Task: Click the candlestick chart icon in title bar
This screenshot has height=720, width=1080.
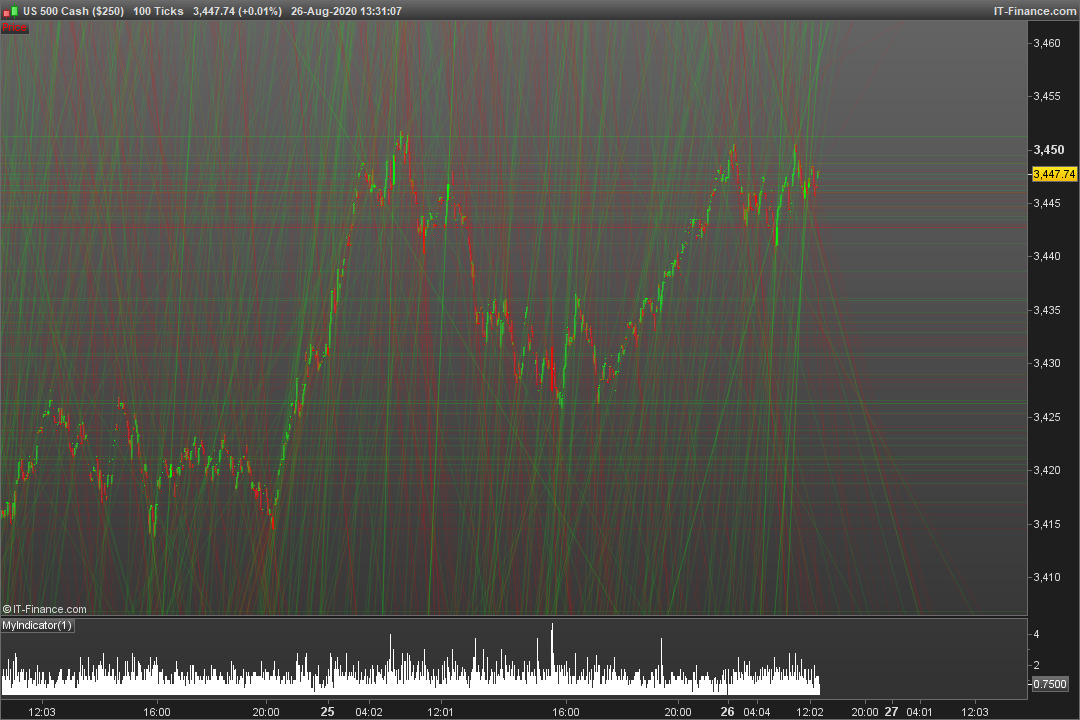Action: [10, 12]
